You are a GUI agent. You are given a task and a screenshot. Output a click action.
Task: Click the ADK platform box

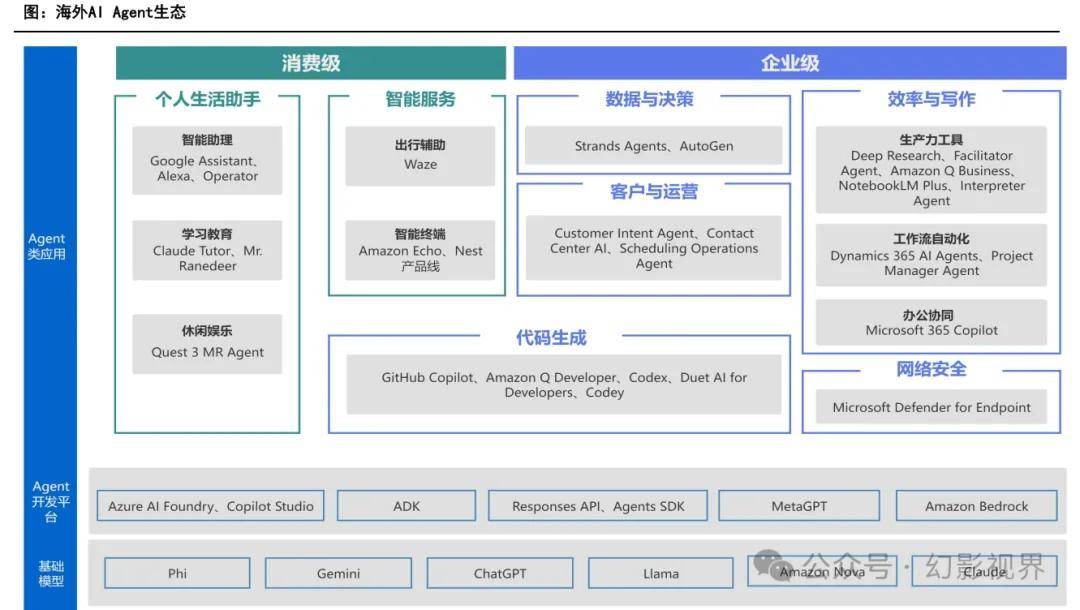pyautogui.click(x=406, y=505)
